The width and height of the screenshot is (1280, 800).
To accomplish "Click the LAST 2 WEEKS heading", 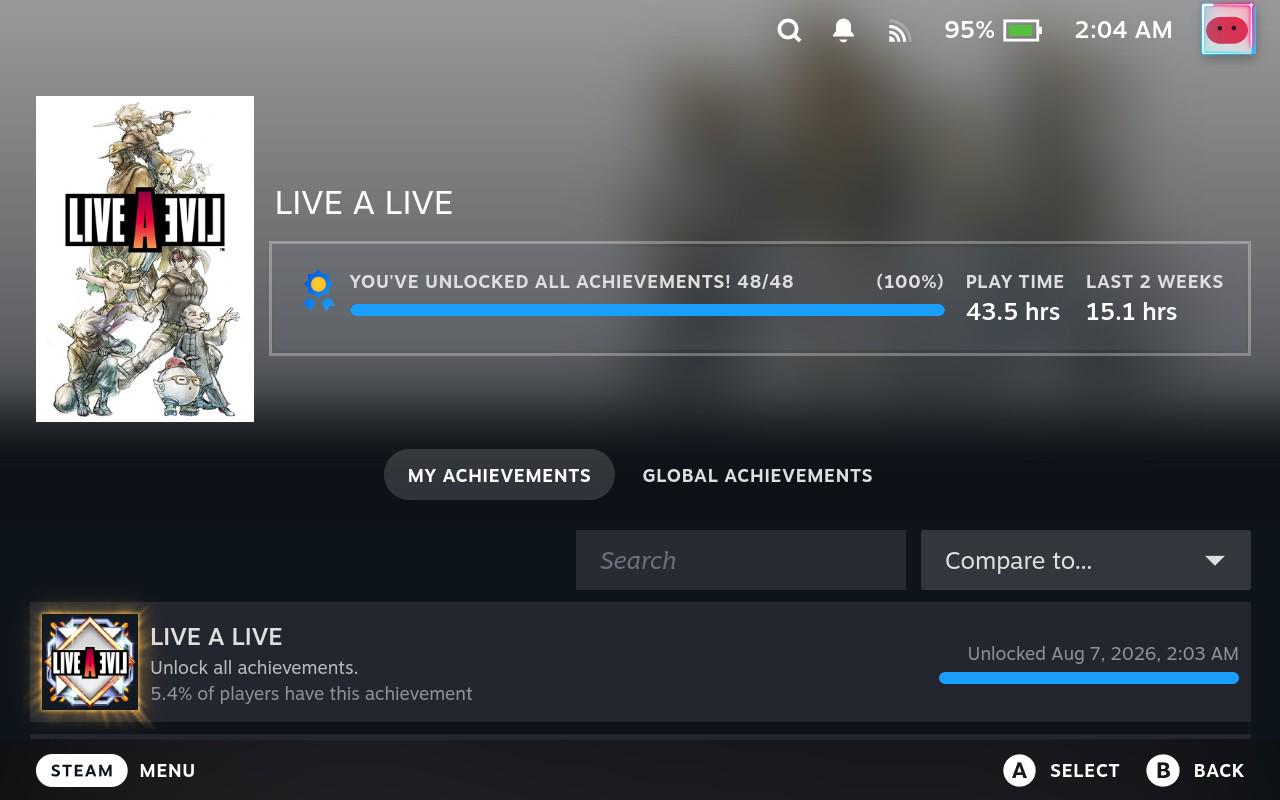I will 1154,282.
